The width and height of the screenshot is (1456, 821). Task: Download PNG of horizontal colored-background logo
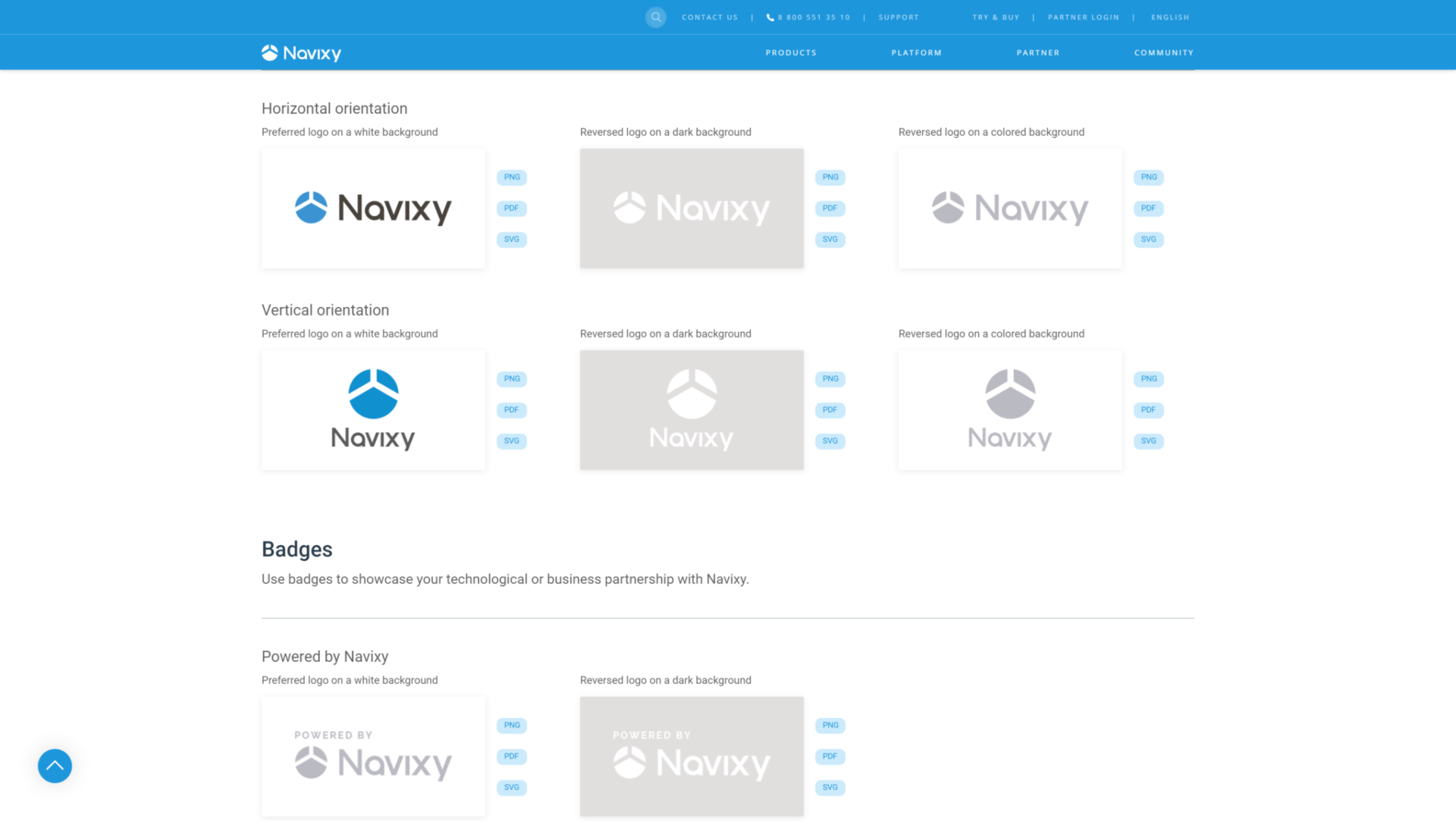point(1149,177)
